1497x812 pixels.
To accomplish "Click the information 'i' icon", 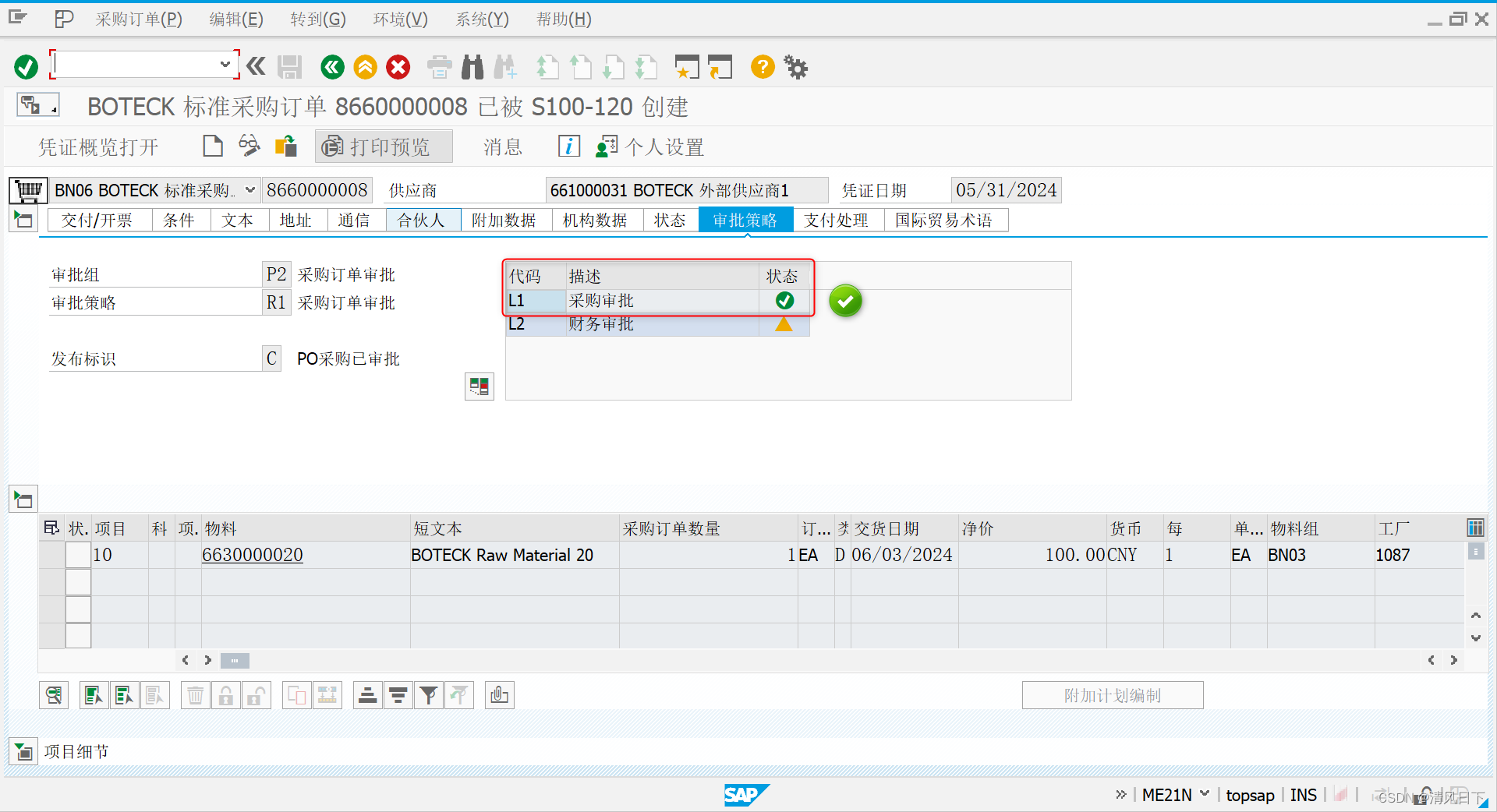I will point(569,146).
